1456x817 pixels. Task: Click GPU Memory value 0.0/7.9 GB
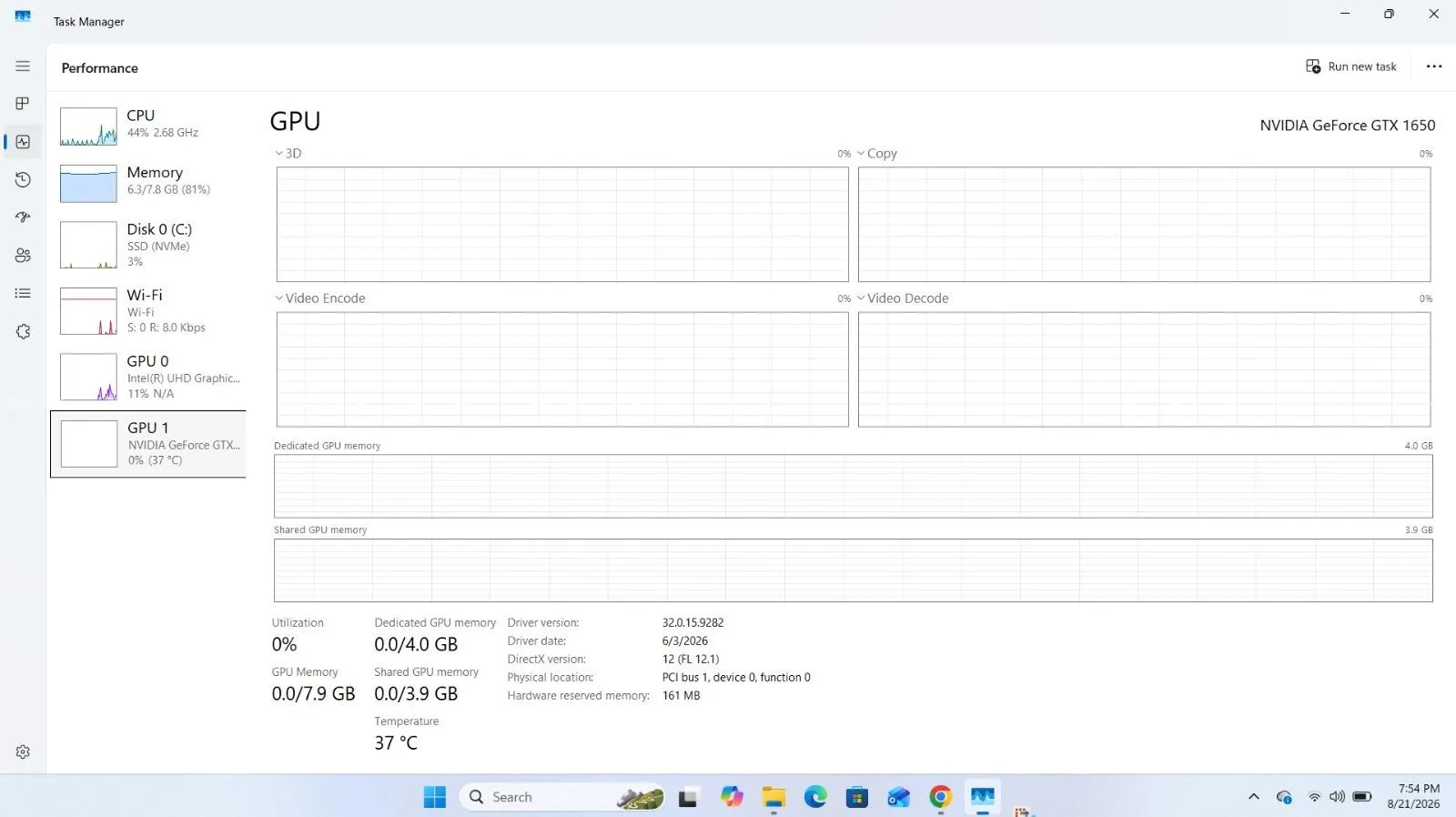pos(313,693)
